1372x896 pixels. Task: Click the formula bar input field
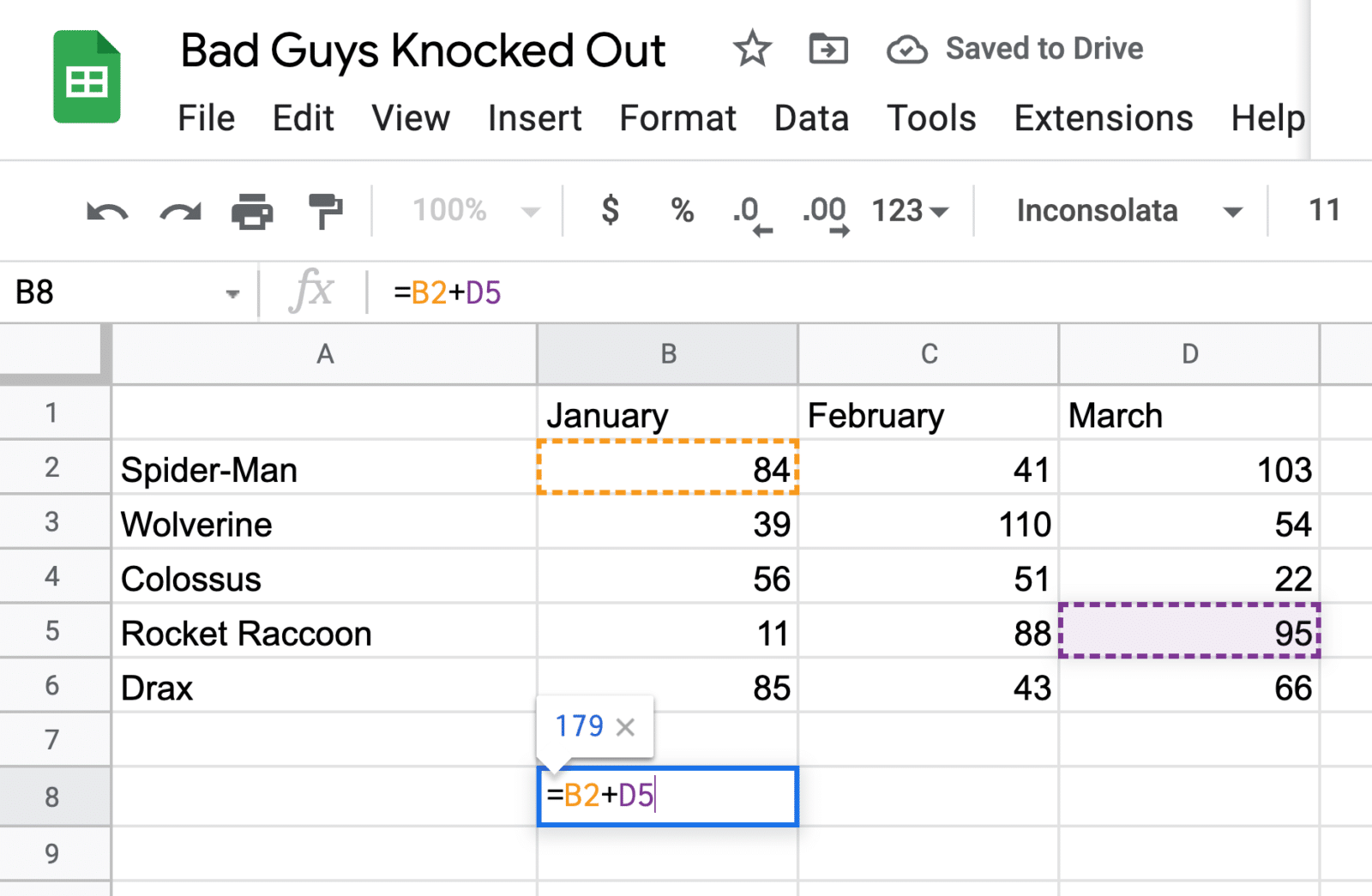[x=772, y=293]
